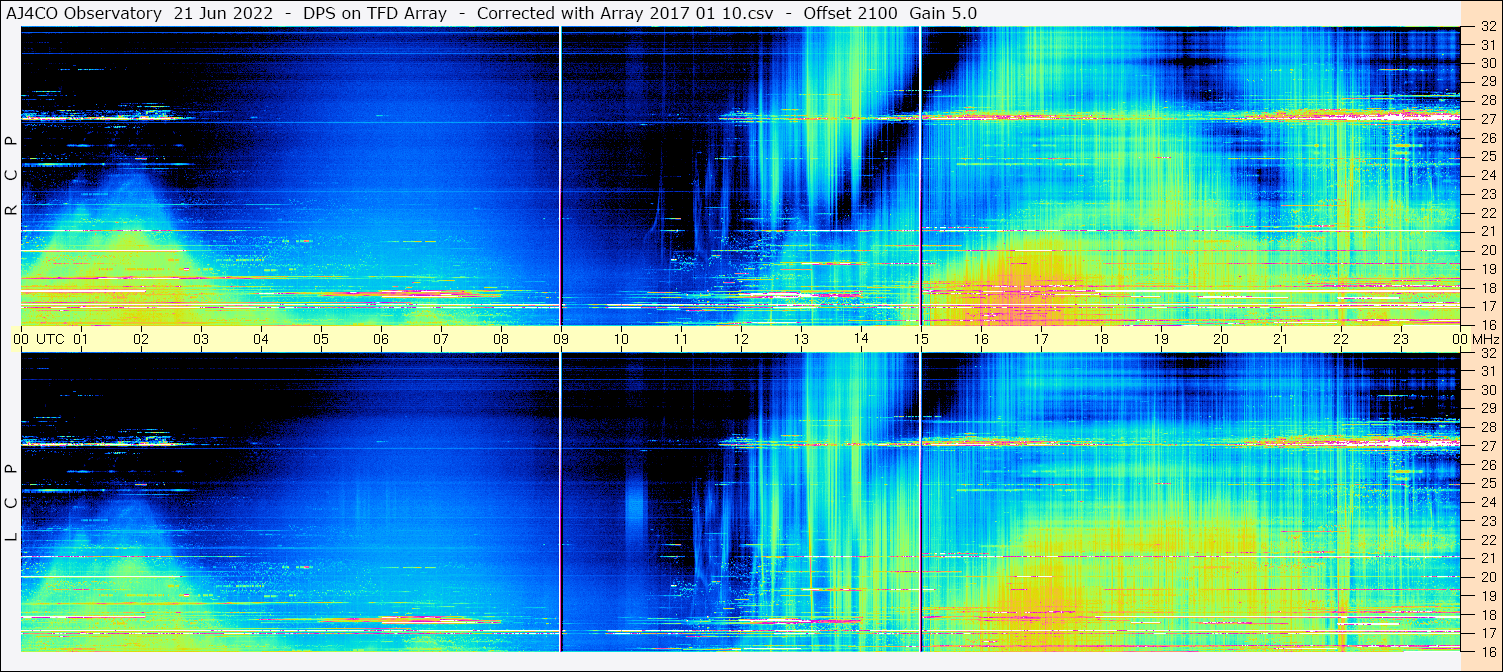Viewport: 1503px width, 672px height.
Task: Click the '00' hour marker beside UTC
Action: pyautogui.click(x=21, y=339)
